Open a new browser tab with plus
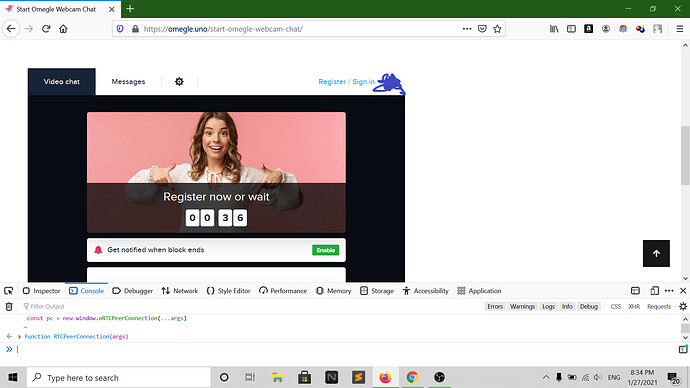 point(130,9)
